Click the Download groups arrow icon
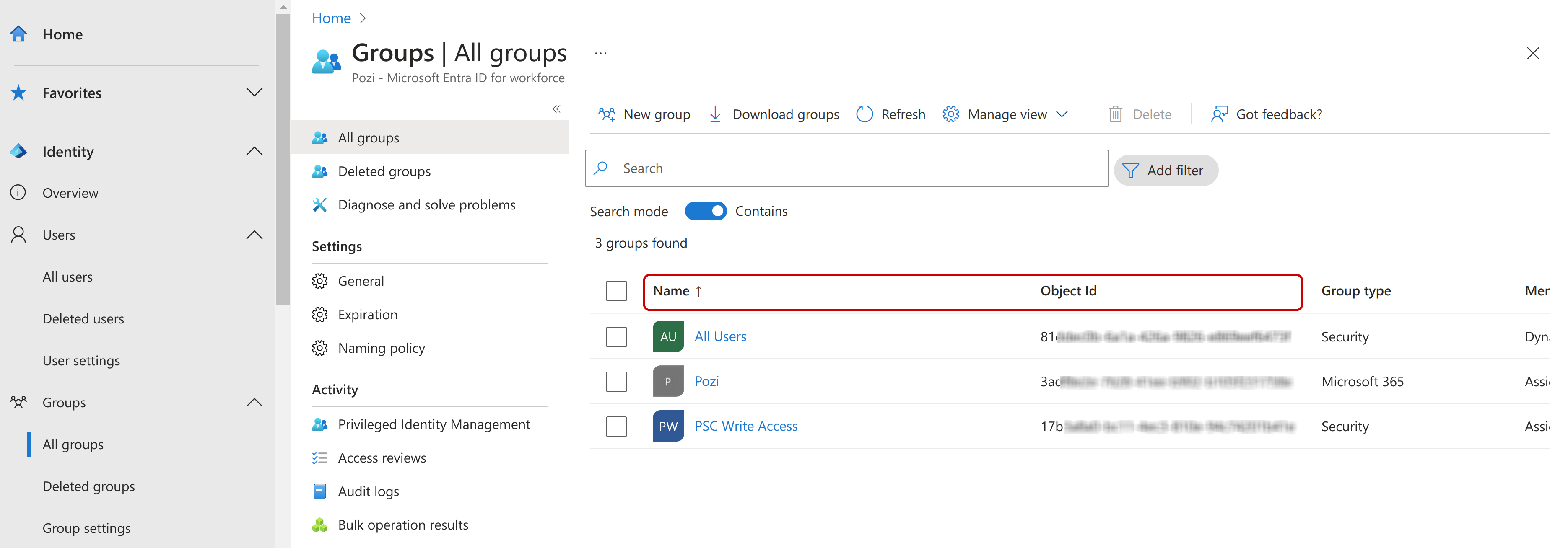The height and width of the screenshot is (548, 1568). 715,114
